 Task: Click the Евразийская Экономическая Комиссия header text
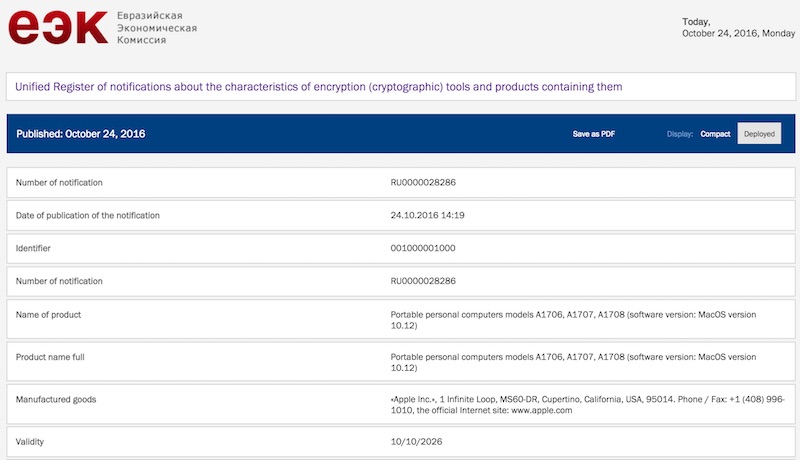click(x=157, y=28)
